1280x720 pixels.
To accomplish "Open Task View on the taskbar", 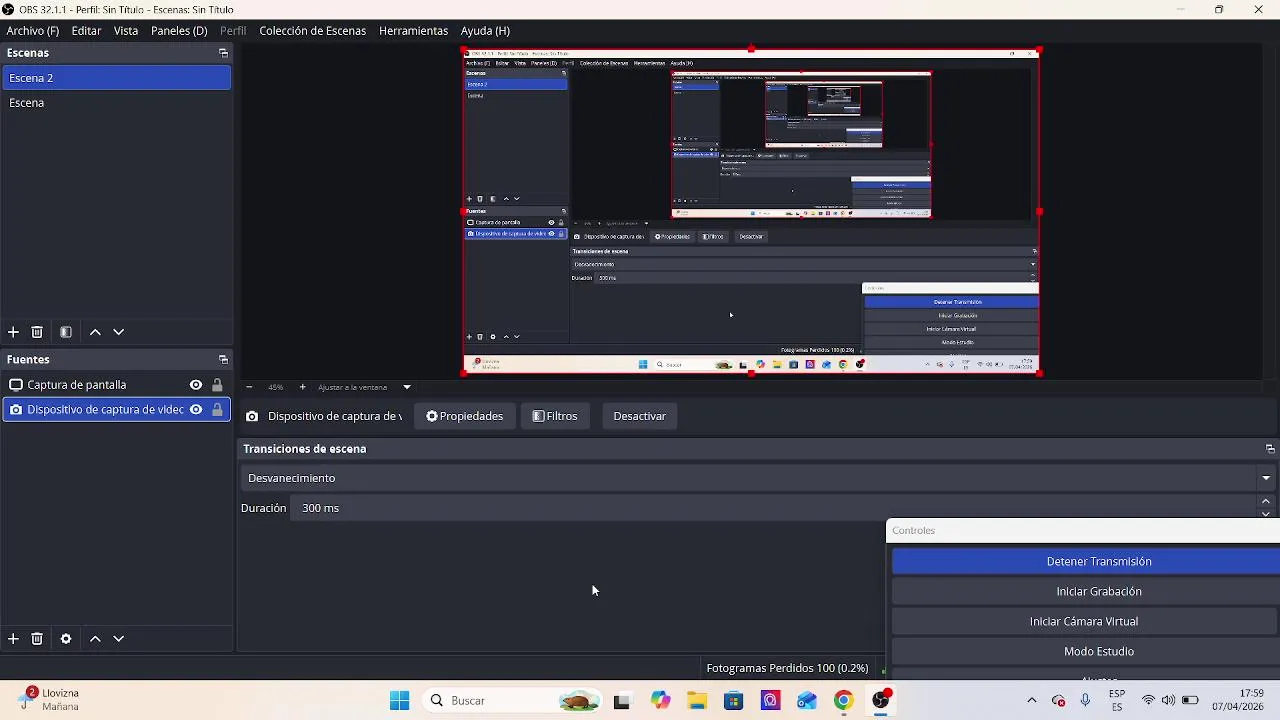I will pos(622,701).
